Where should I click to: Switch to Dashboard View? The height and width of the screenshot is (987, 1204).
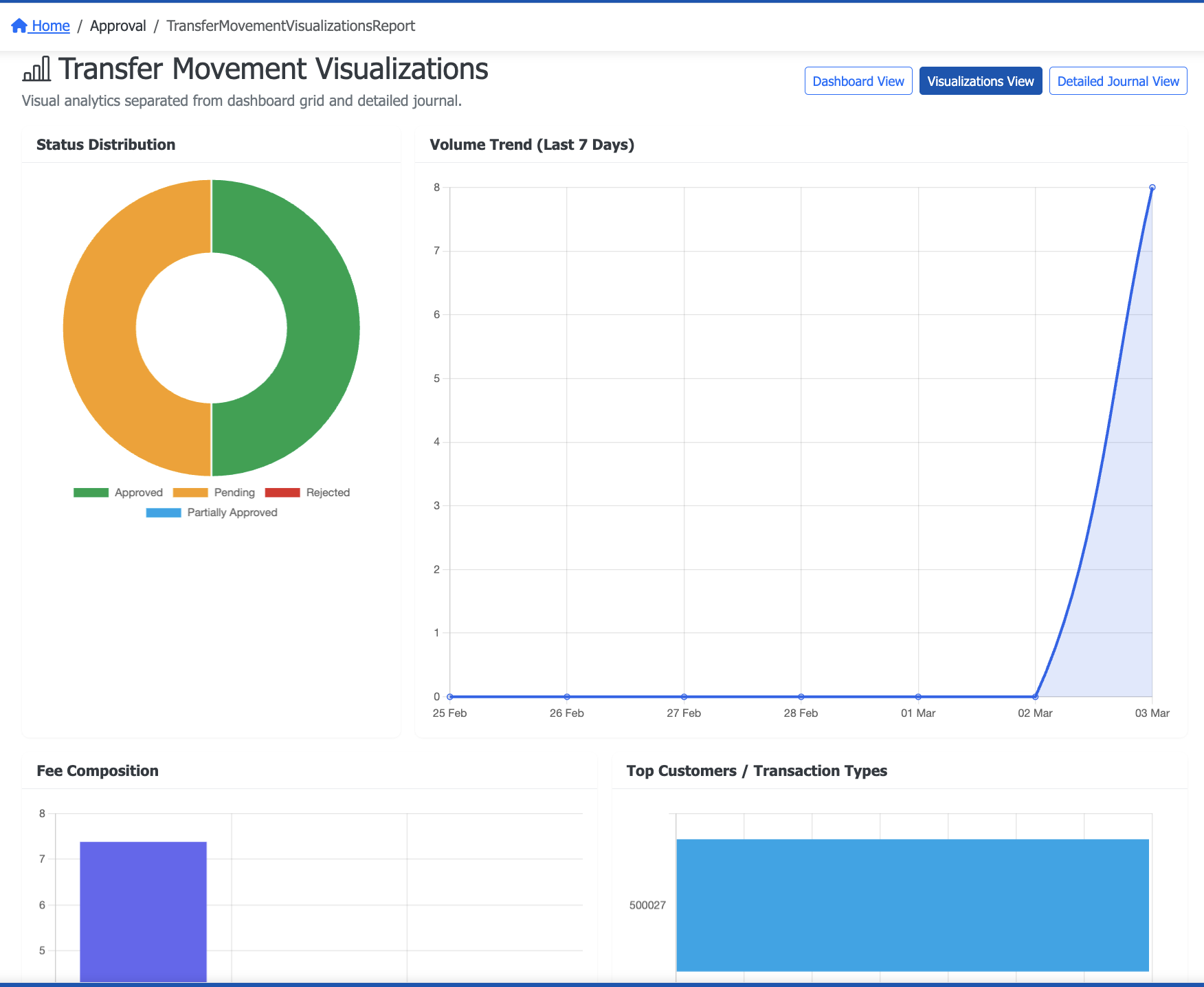pos(858,81)
